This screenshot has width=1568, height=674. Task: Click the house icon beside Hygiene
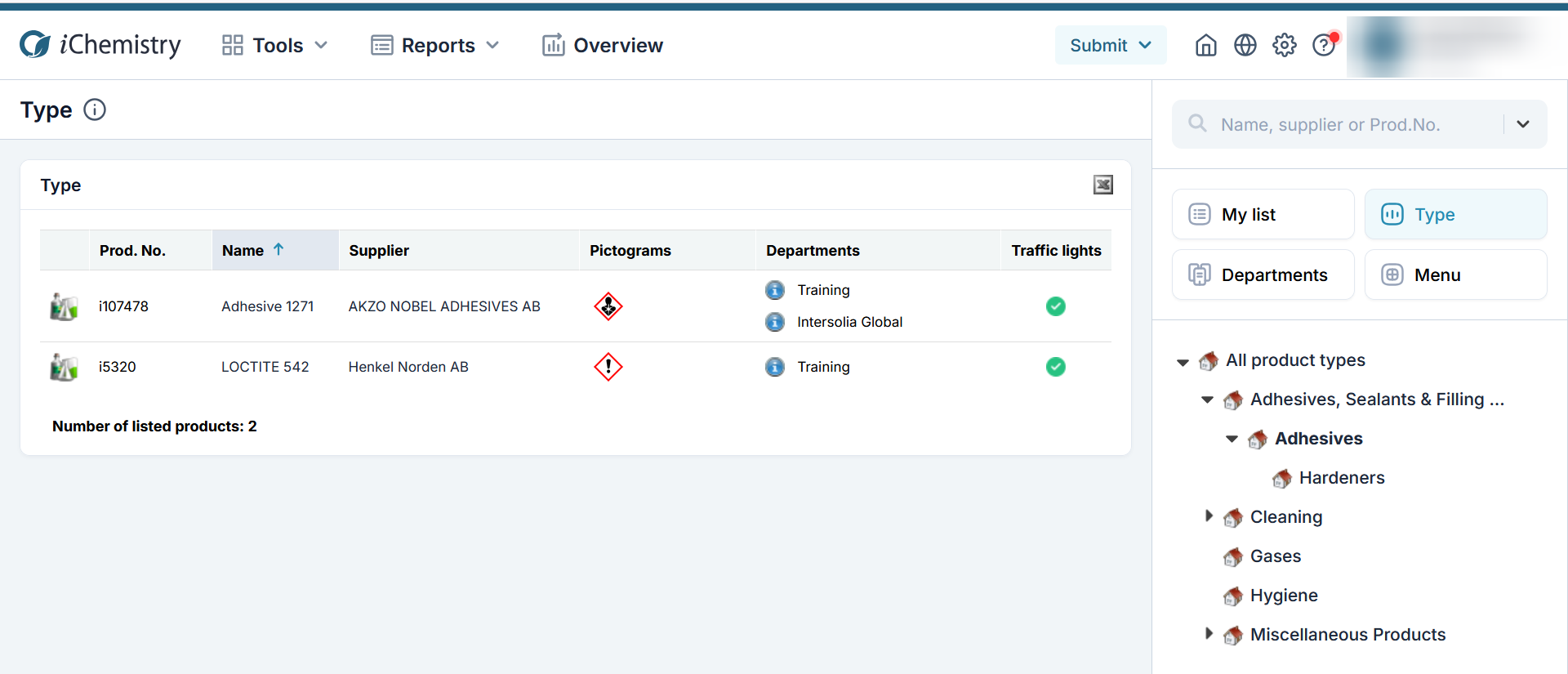point(1233,596)
